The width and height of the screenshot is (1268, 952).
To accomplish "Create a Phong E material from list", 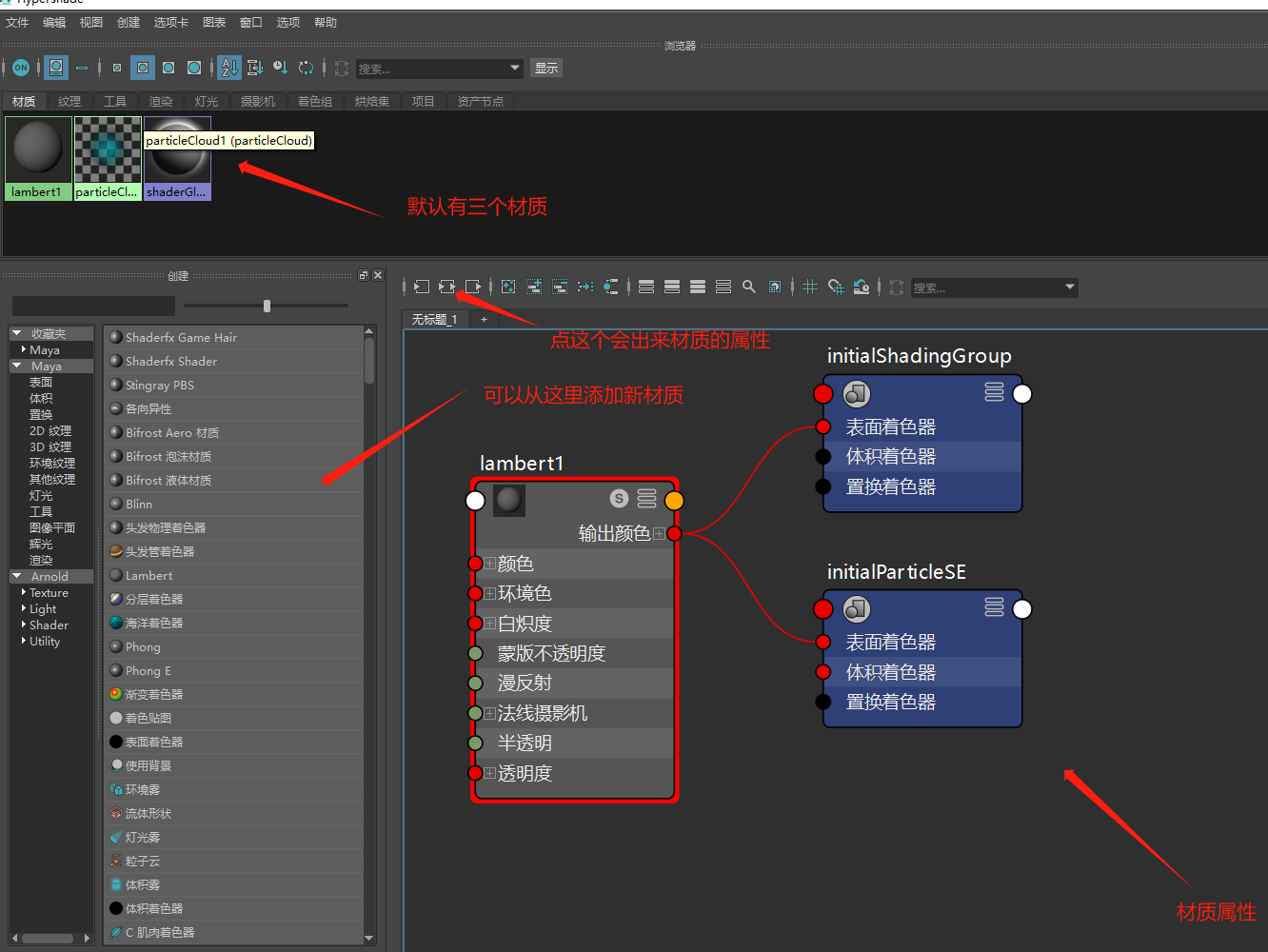I will [234, 670].
